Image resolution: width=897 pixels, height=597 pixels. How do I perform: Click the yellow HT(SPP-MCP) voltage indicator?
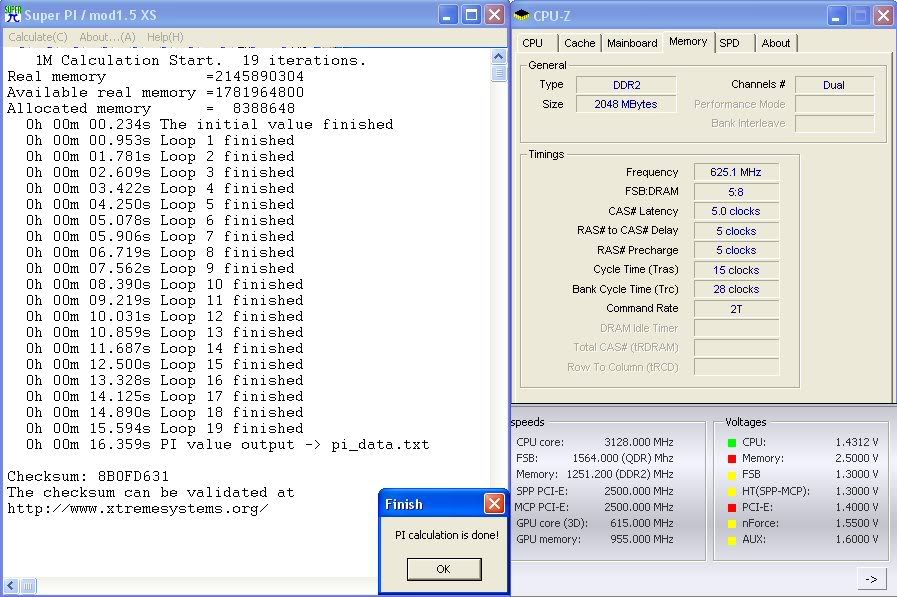point(731,491)
